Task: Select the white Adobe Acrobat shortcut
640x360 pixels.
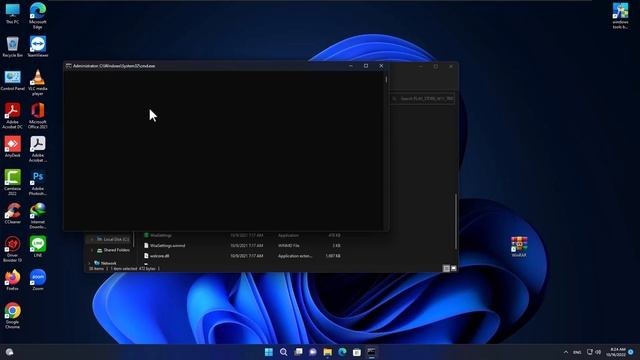Action: click(38, 149)
